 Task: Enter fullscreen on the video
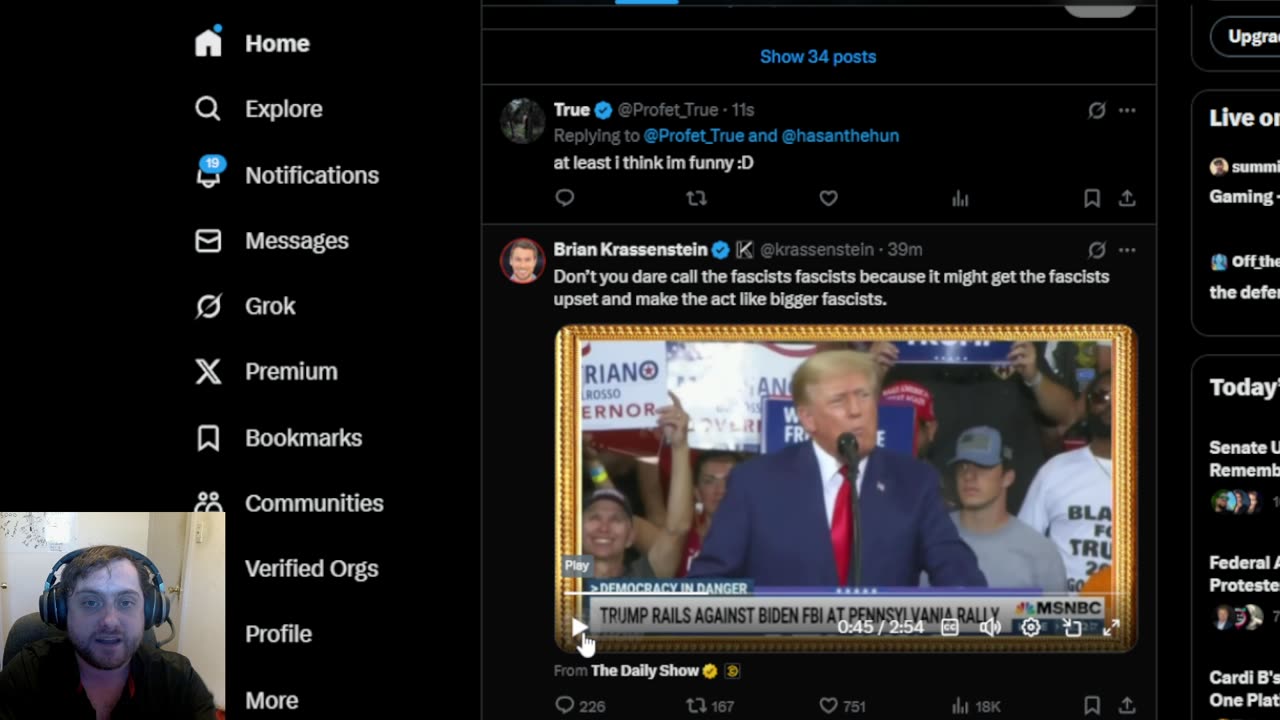(1111, 627)
